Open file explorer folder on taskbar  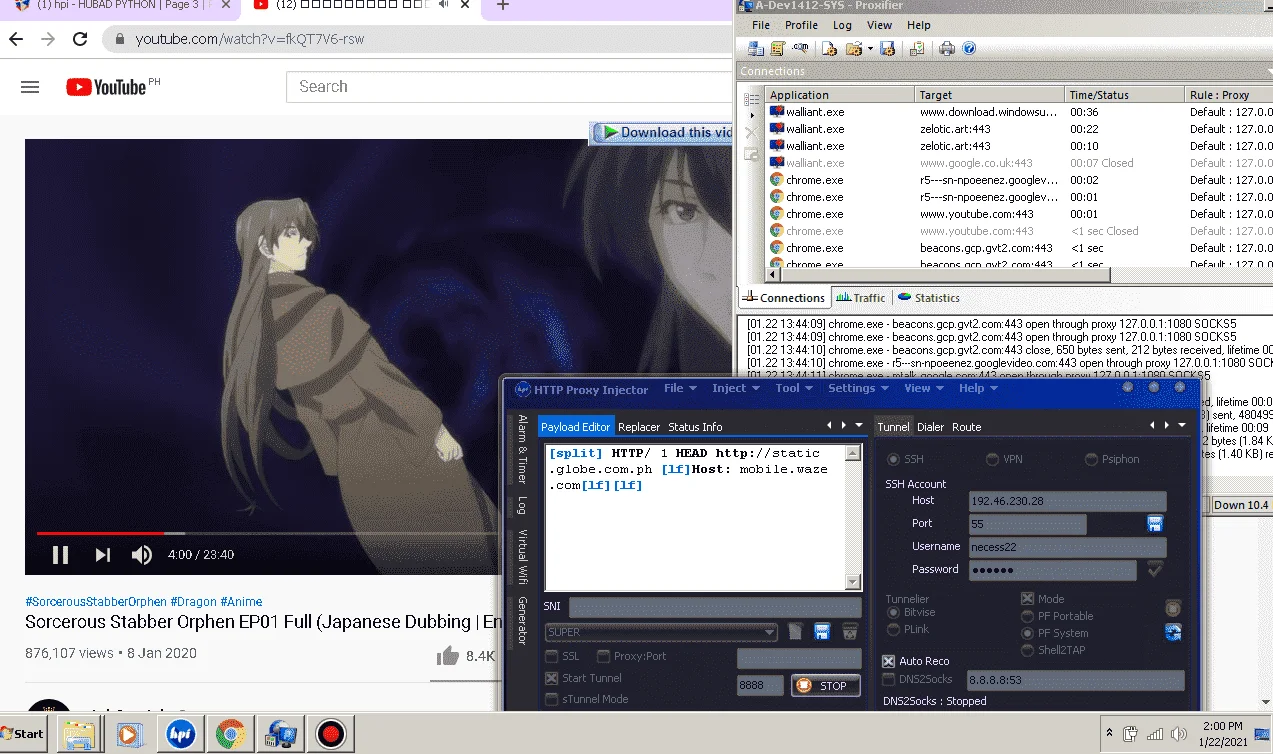click(80, 734)
